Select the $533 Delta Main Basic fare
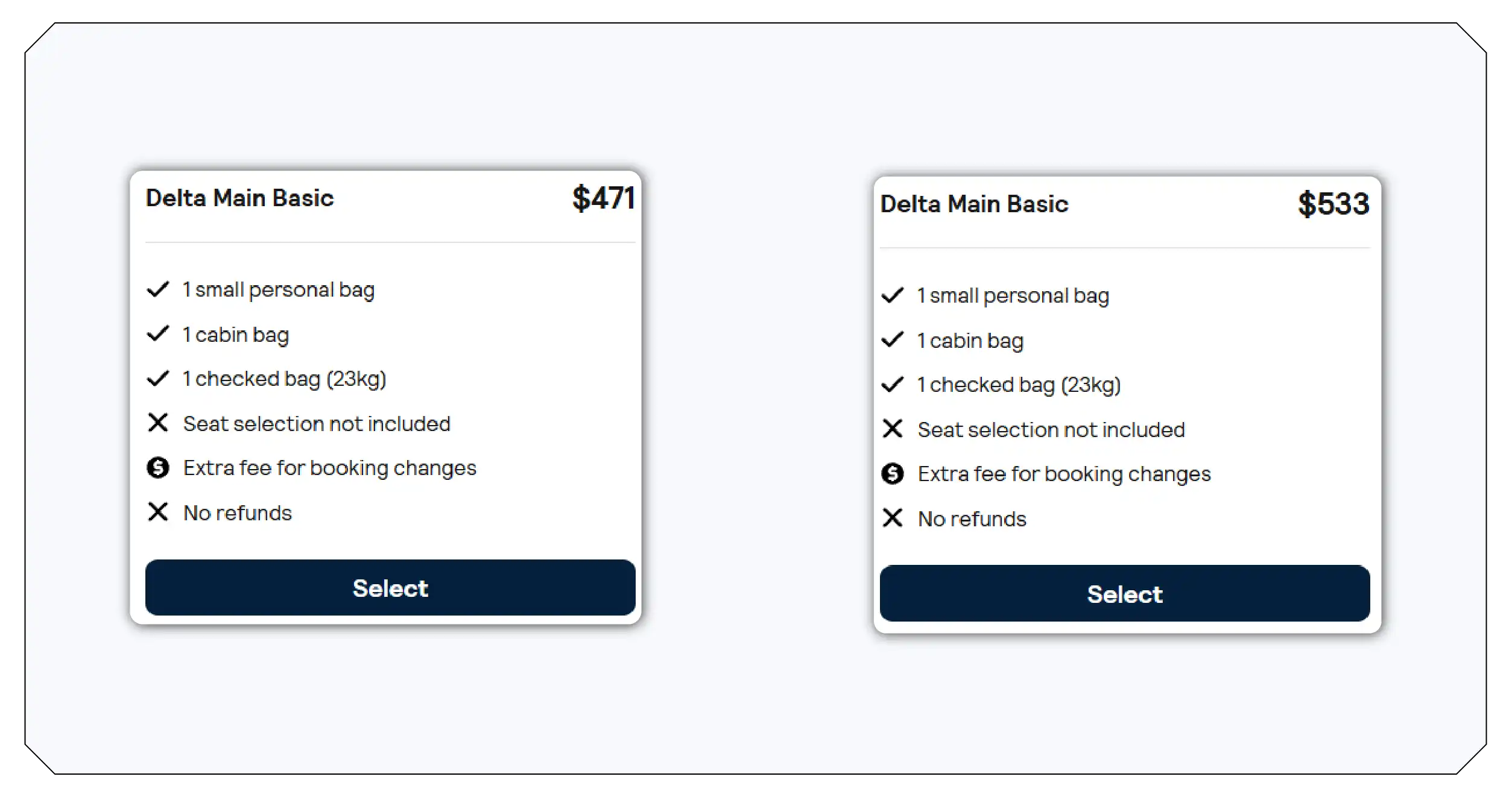Screen dimensions: 1512x797 click(x=1125, y=594)
